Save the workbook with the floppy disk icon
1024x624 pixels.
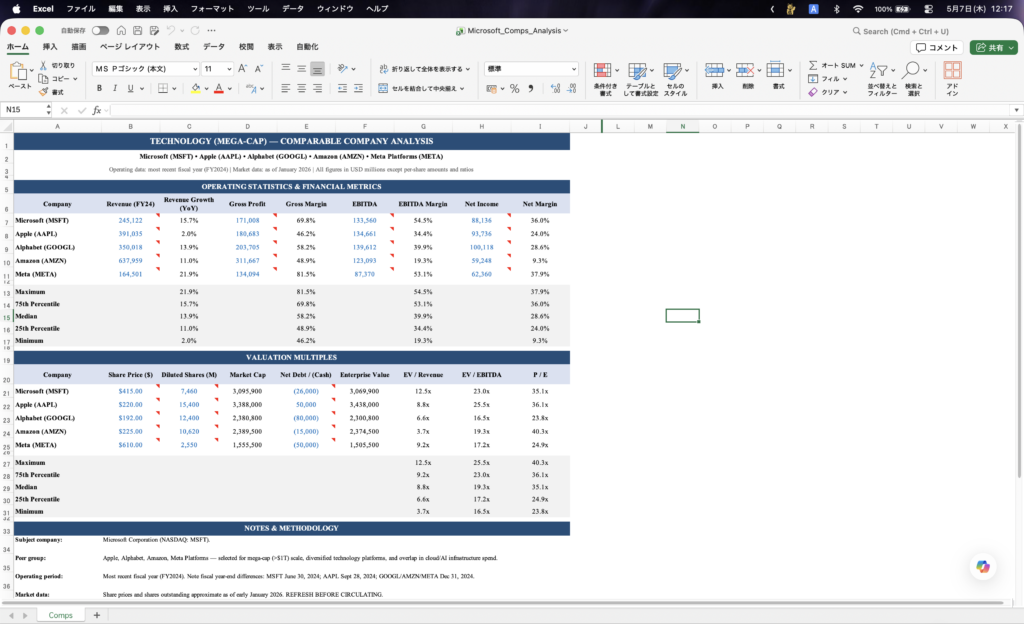point(138,31)
